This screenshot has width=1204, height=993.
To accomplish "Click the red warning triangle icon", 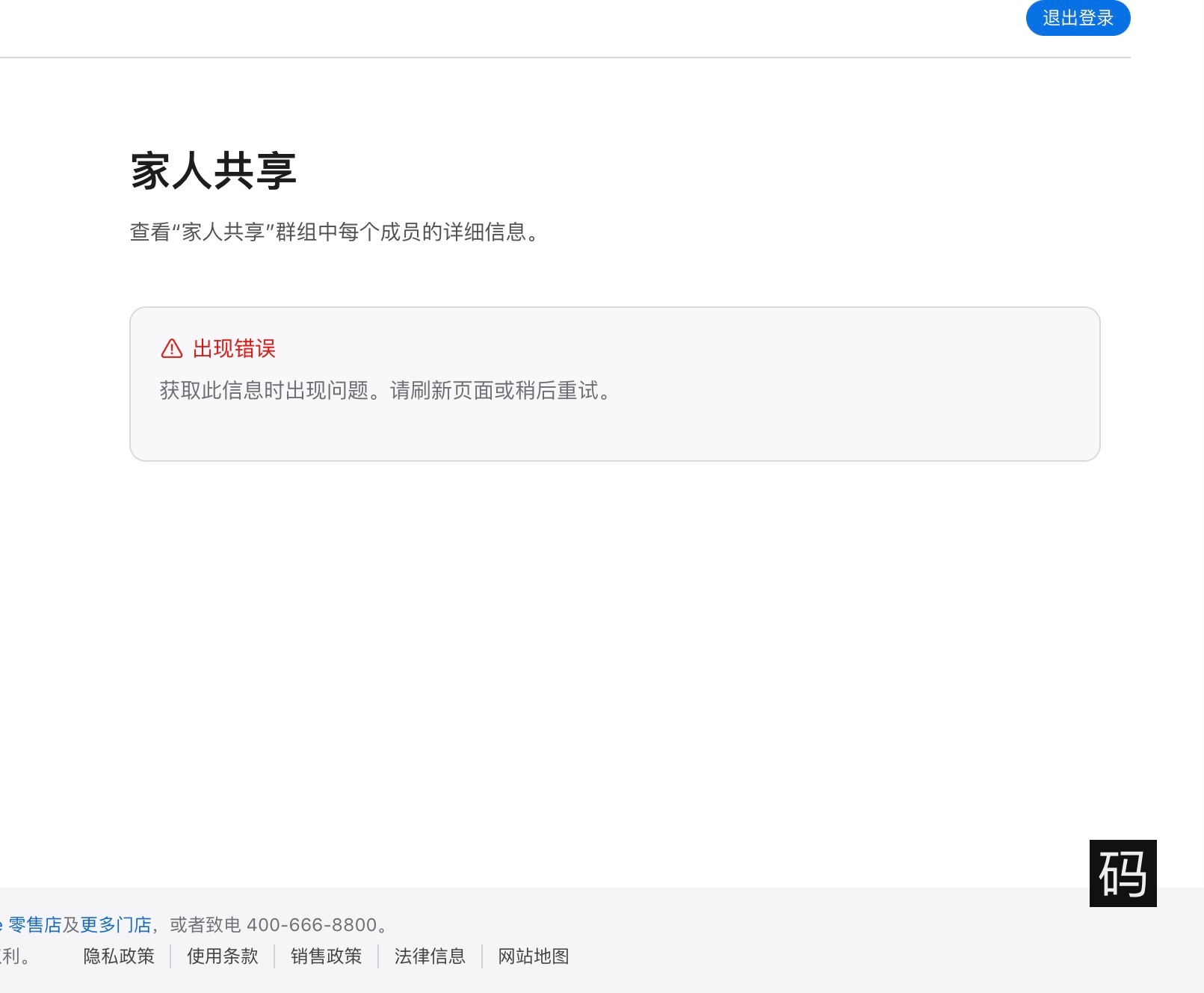I will 172,349.
